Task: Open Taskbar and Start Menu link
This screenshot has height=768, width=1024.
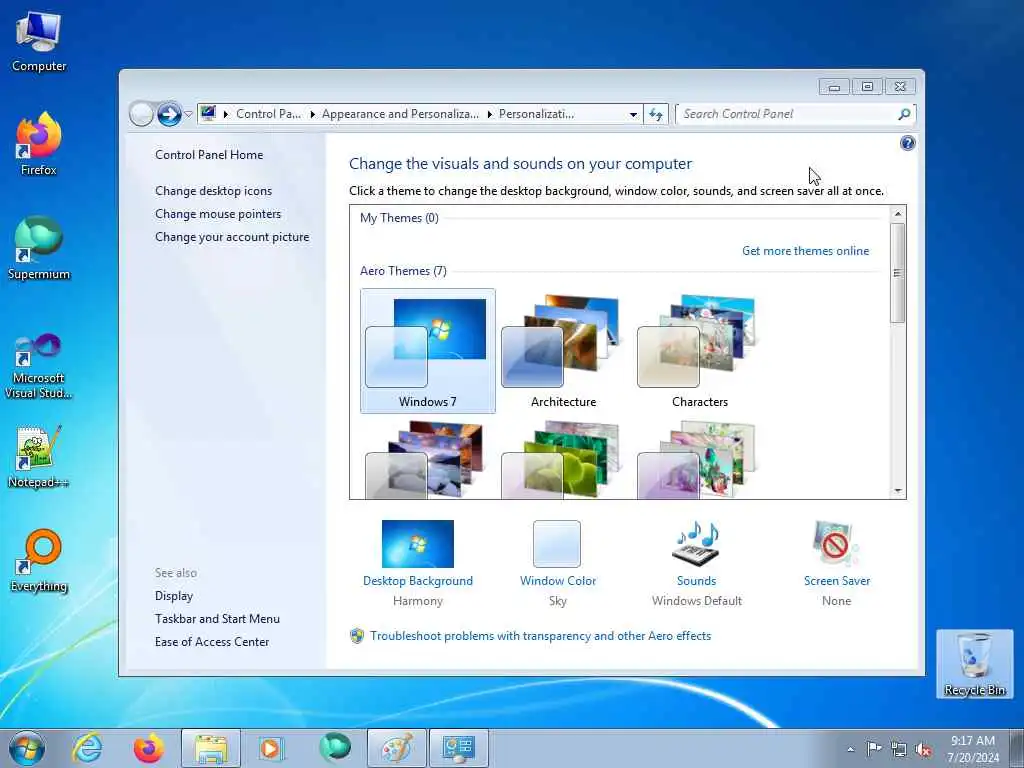Action: pos(217,618)
